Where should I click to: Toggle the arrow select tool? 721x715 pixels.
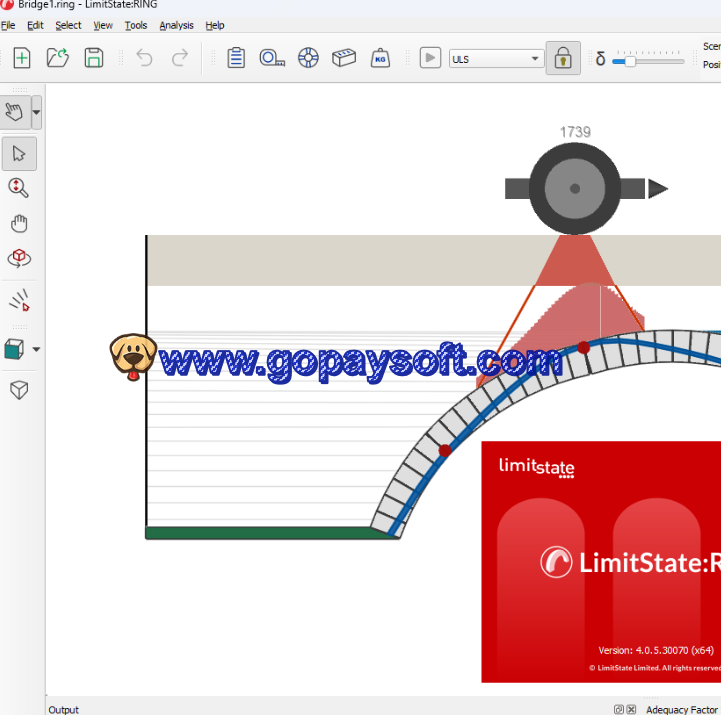click(x=19, y=154)
